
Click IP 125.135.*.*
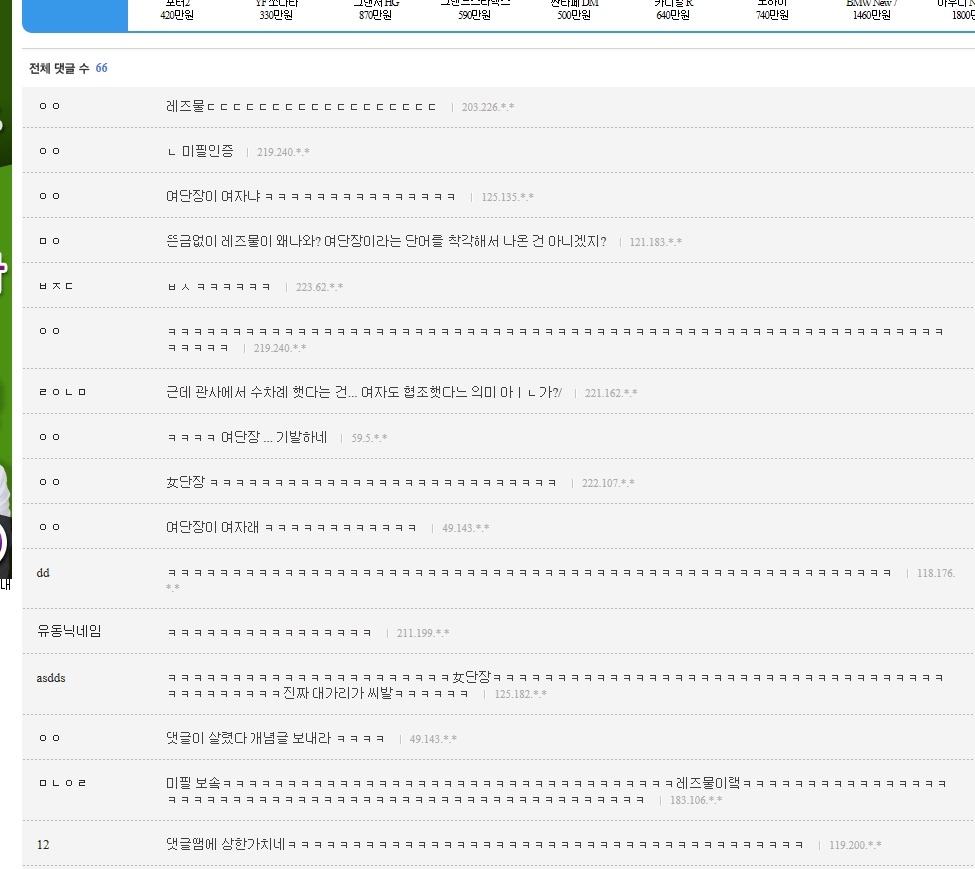pyautogui.click(x=507, y=197)
